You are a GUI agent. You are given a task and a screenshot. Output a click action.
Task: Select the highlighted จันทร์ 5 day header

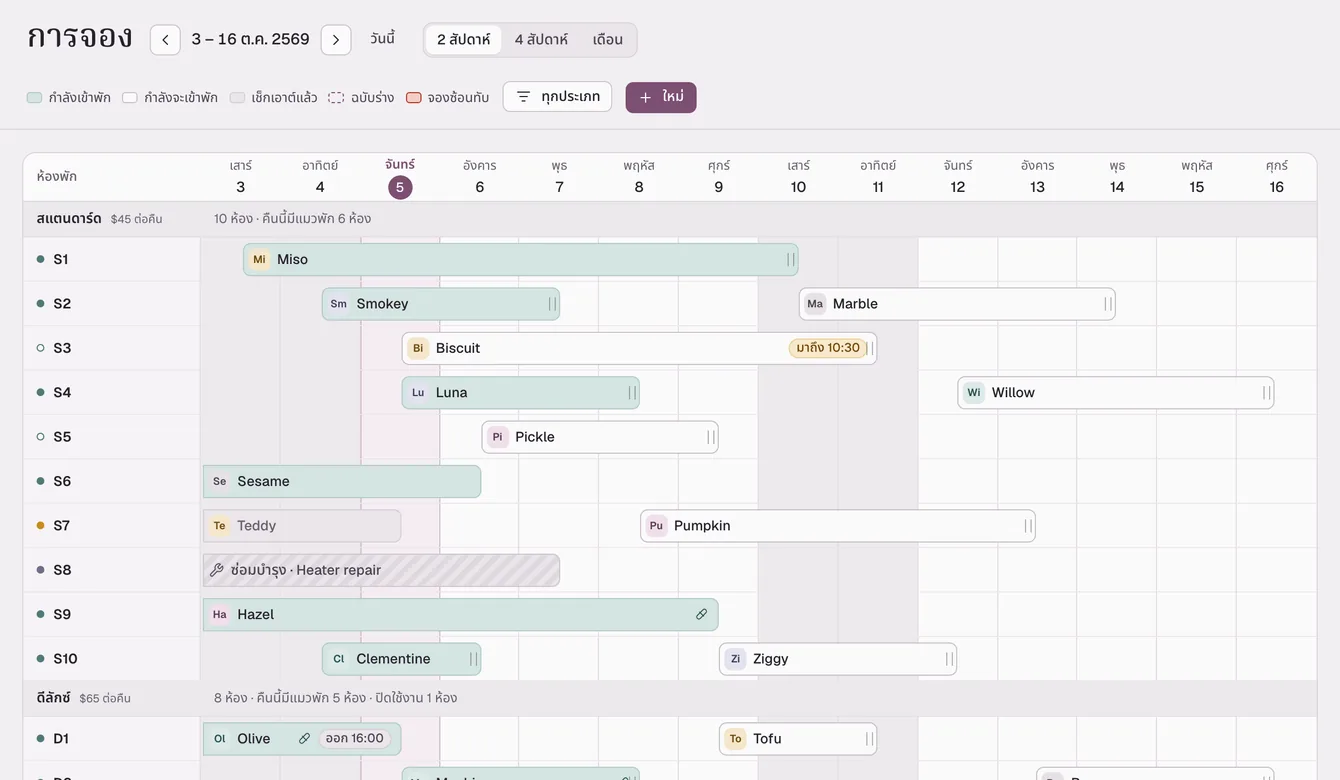pyautogui.click(x=400, y=176)
